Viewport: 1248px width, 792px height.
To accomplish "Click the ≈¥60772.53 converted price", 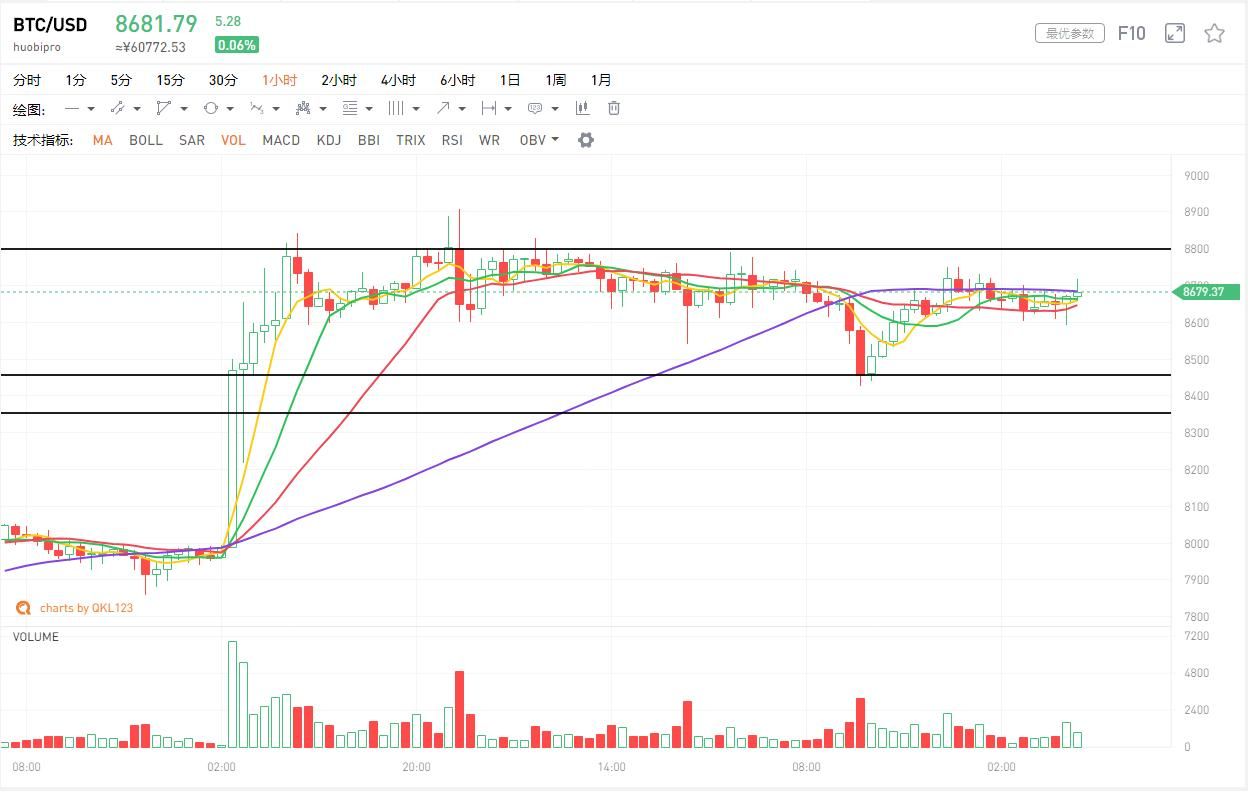I will tap(150, 47).
